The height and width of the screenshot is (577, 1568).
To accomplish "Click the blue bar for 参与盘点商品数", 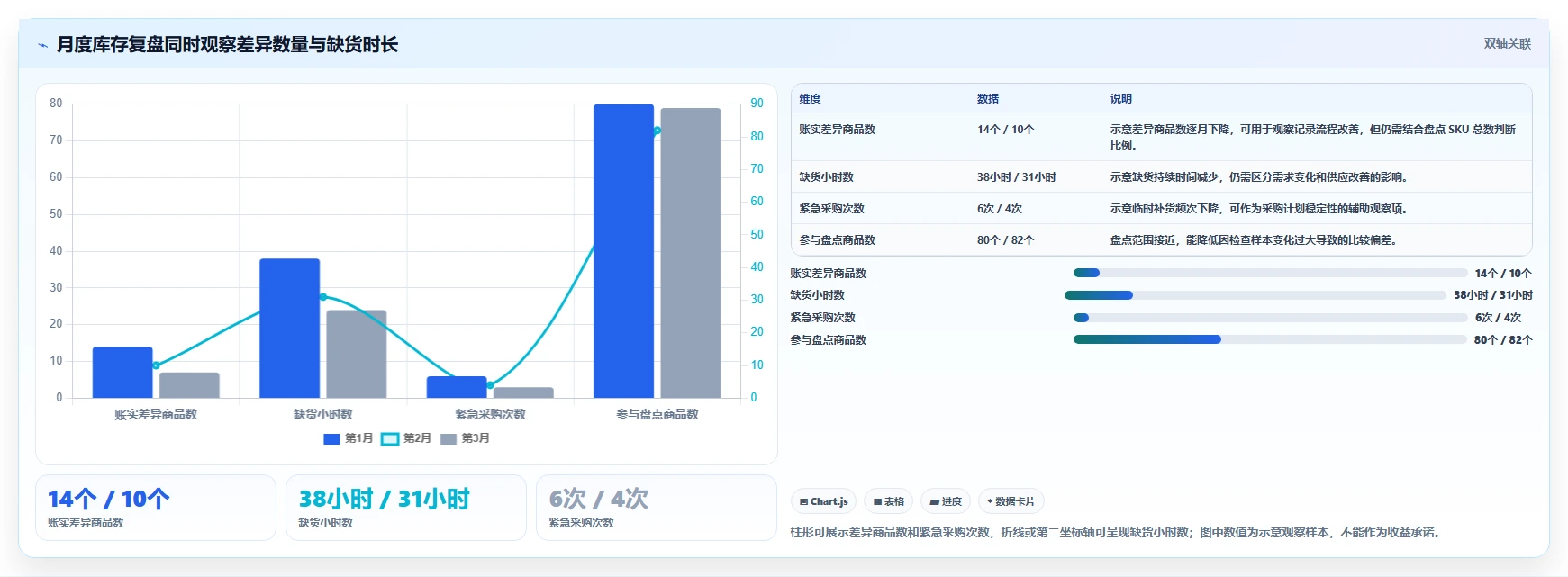I will pos(624,251).
